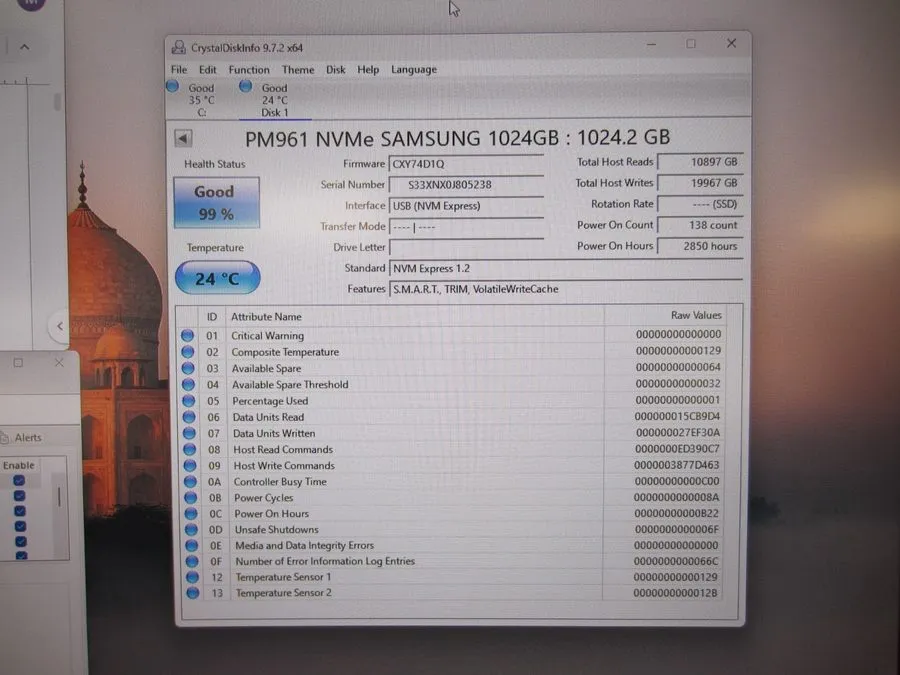Open the File menu in CrystalDiskInfo
The width and height of the screenshot is (900, 675).
[179, 69]
